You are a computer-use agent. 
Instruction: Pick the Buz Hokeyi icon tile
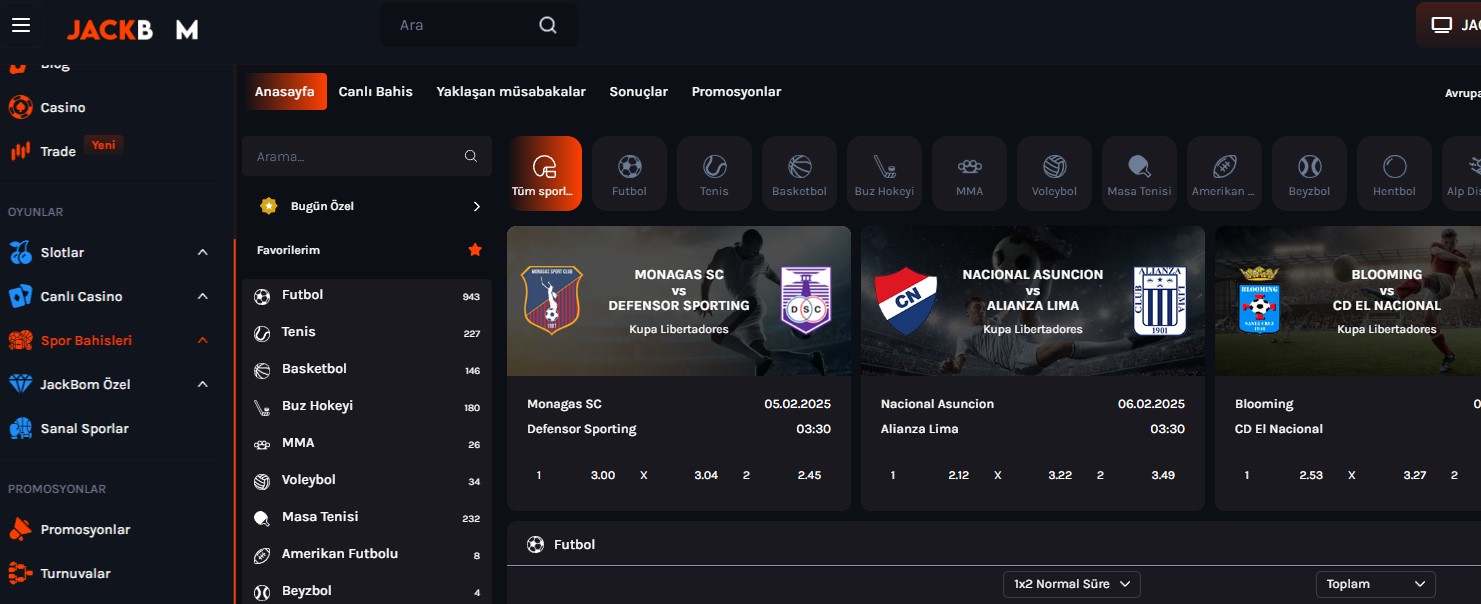[x=884, y=173]
